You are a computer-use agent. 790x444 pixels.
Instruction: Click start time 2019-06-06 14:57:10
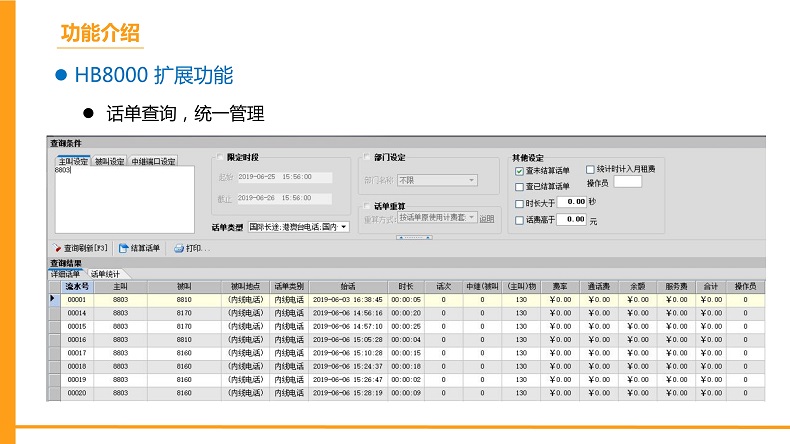348,327
